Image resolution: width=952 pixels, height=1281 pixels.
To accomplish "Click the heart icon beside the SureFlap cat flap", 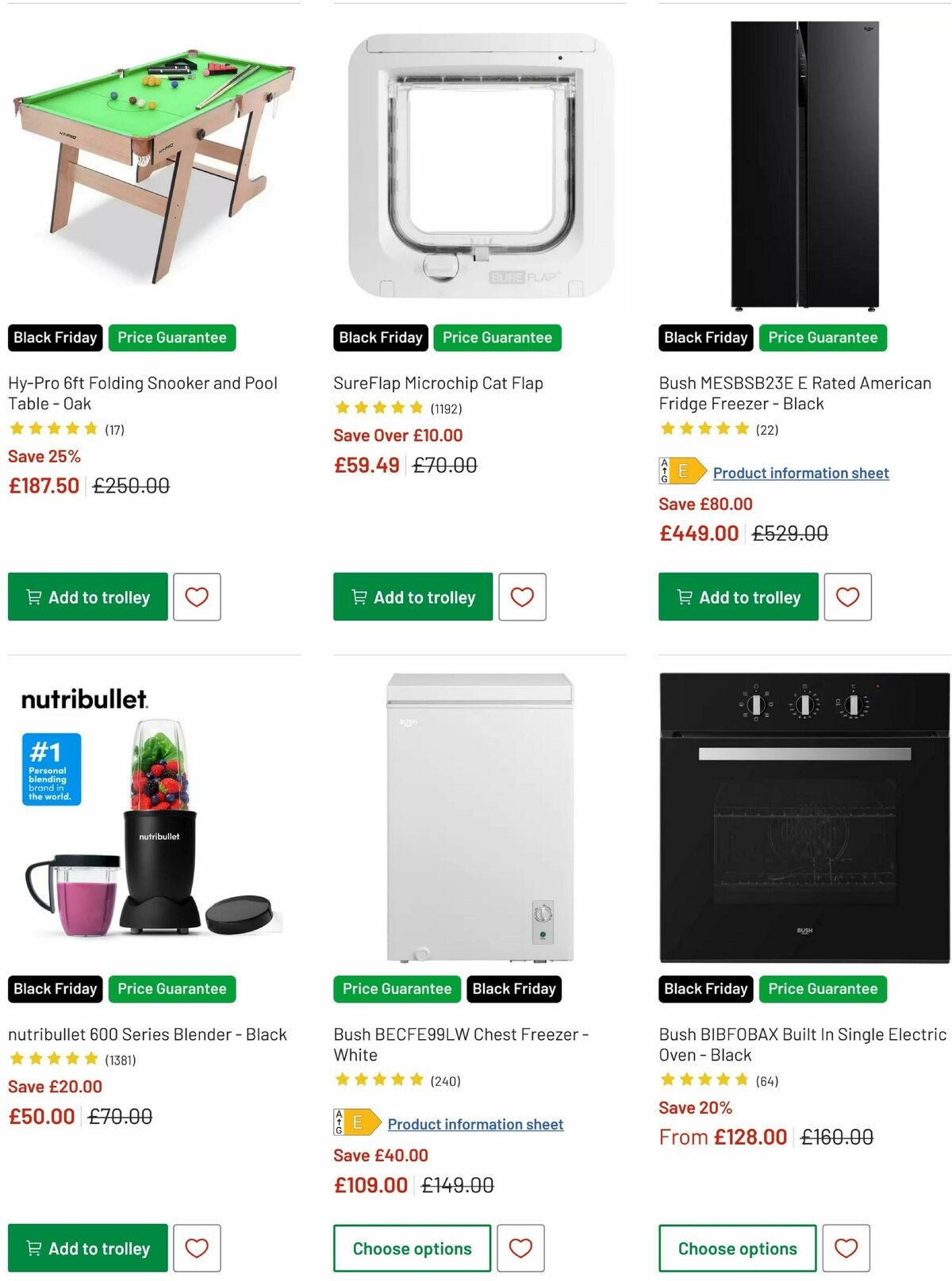I will 522,597.
